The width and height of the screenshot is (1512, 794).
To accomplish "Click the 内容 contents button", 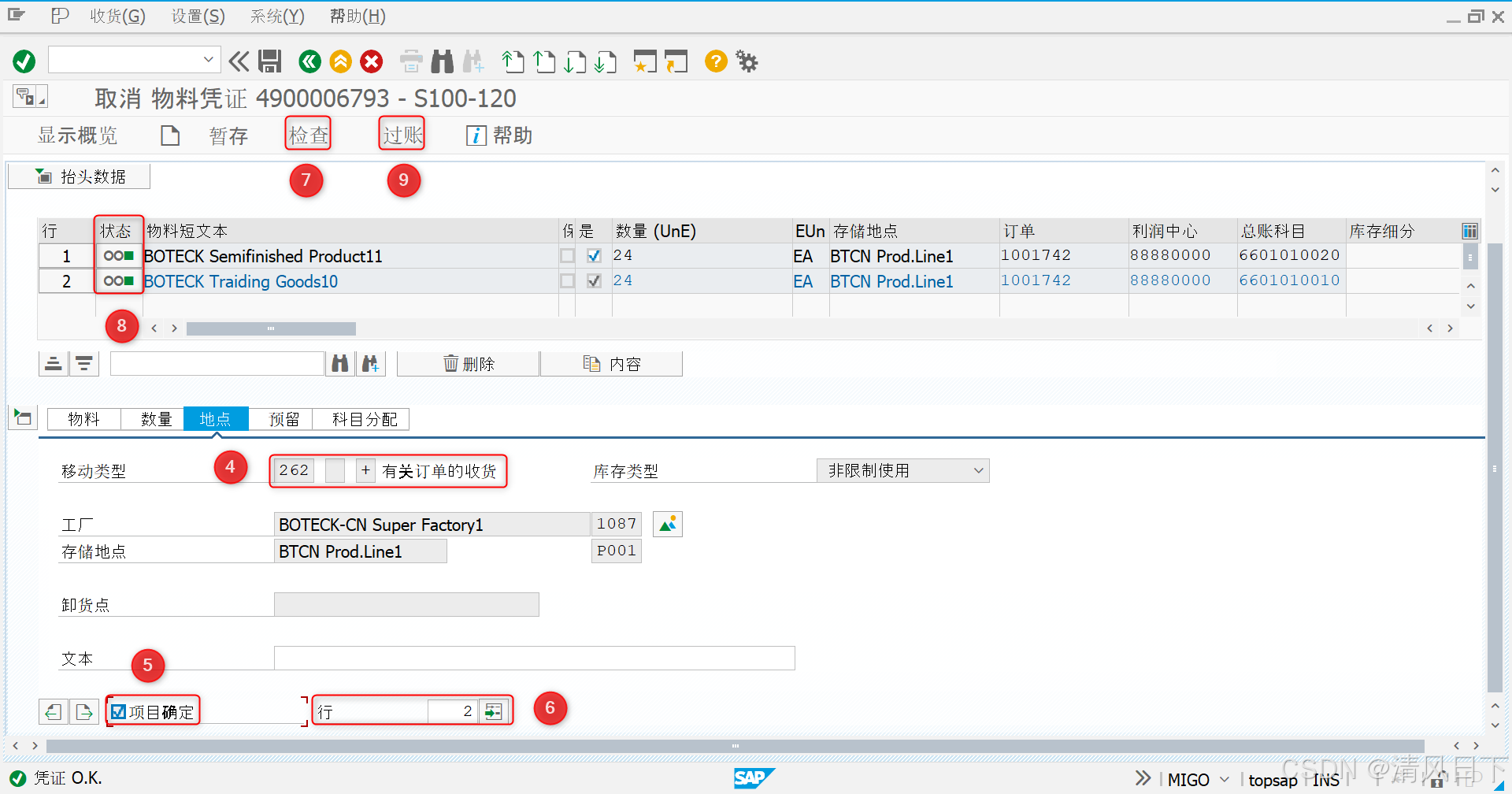I will coord(612,363).
